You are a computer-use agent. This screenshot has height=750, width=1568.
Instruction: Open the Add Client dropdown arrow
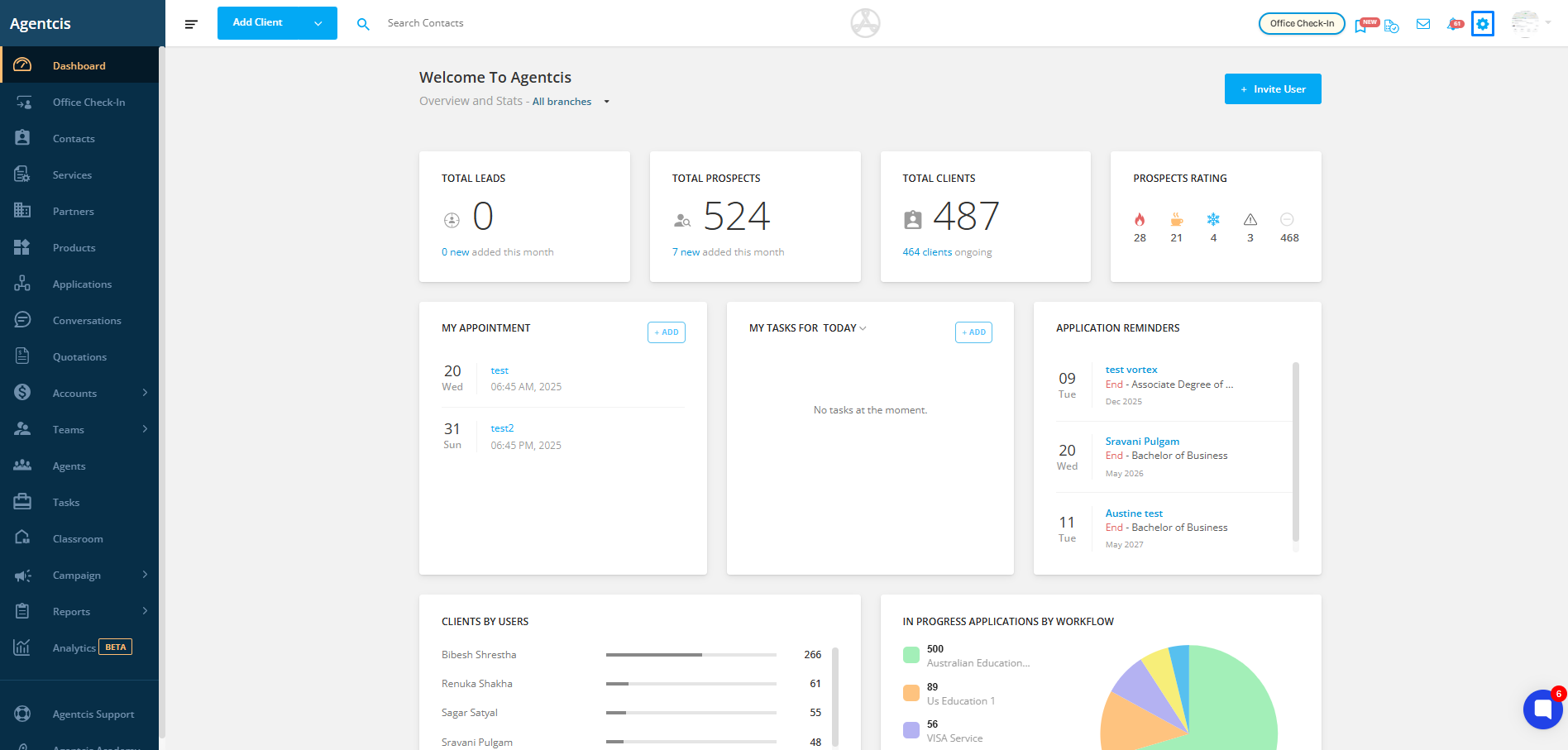318,23
